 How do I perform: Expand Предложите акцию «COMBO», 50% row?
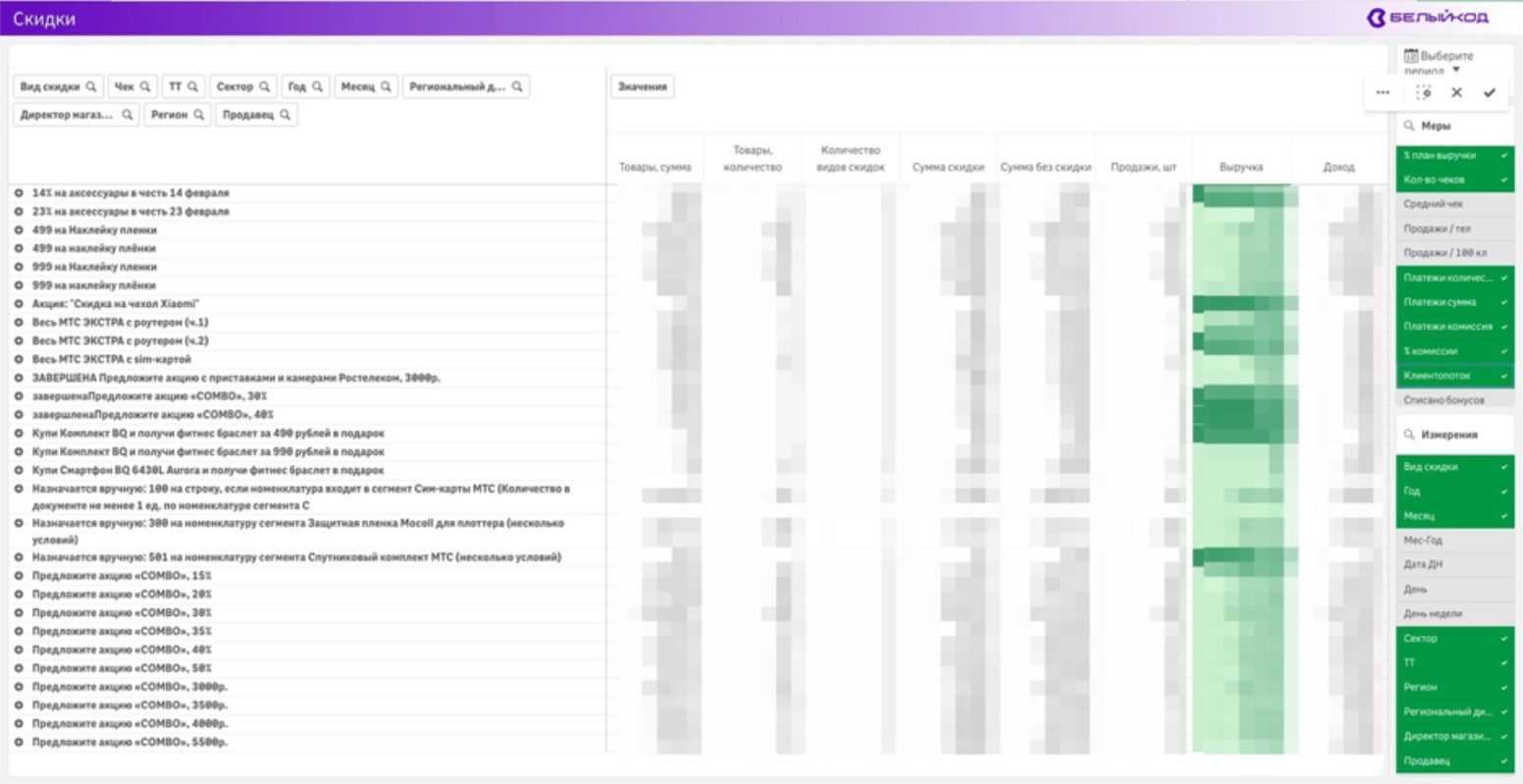coord(19,668)
